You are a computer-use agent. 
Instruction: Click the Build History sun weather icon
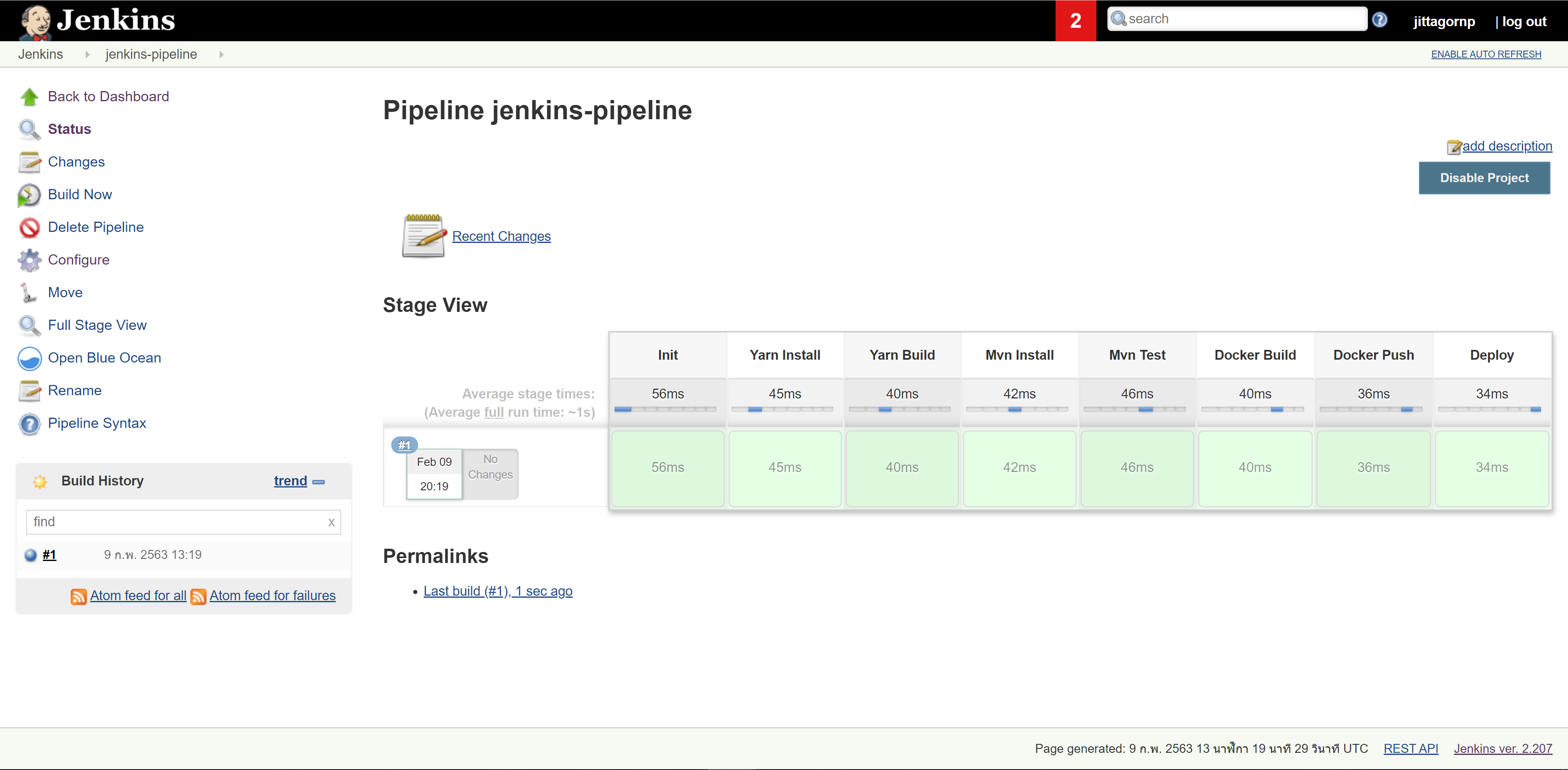[40, 481]
